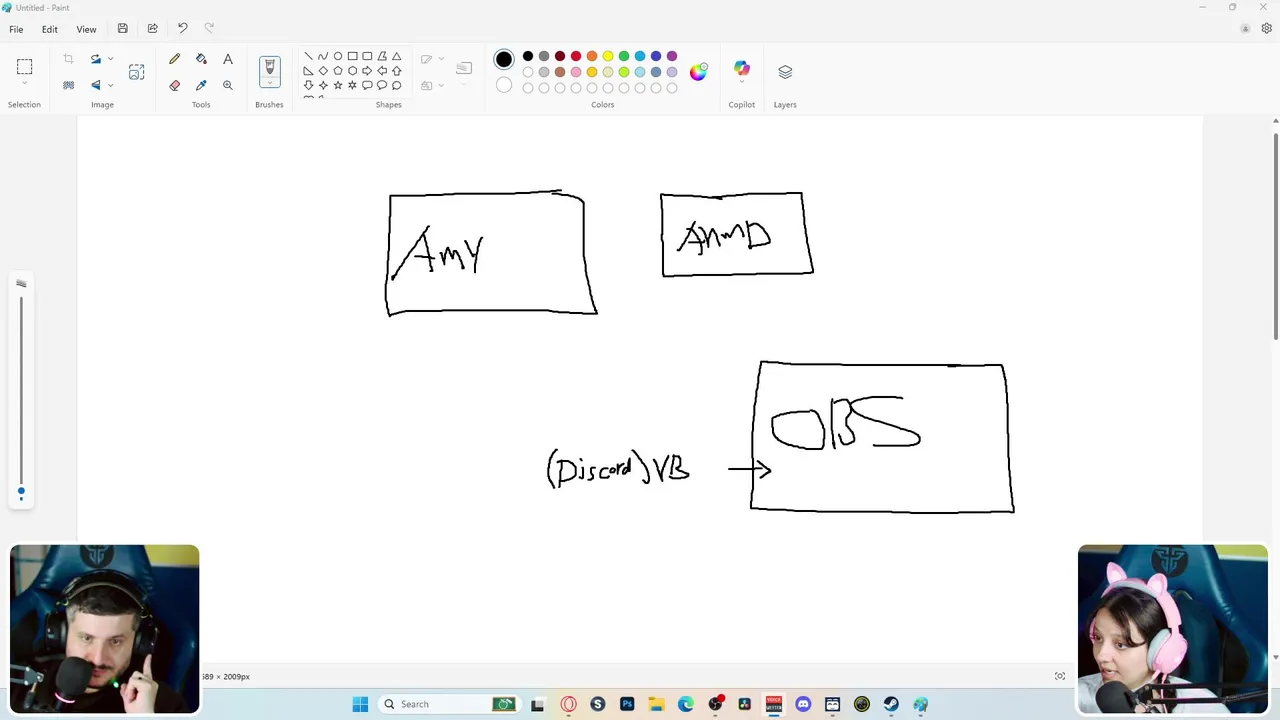The height and width of the screenshot is (720, 1280).
Task: Open Microsoft Edge from the taskbar
Action: (686, 704)
